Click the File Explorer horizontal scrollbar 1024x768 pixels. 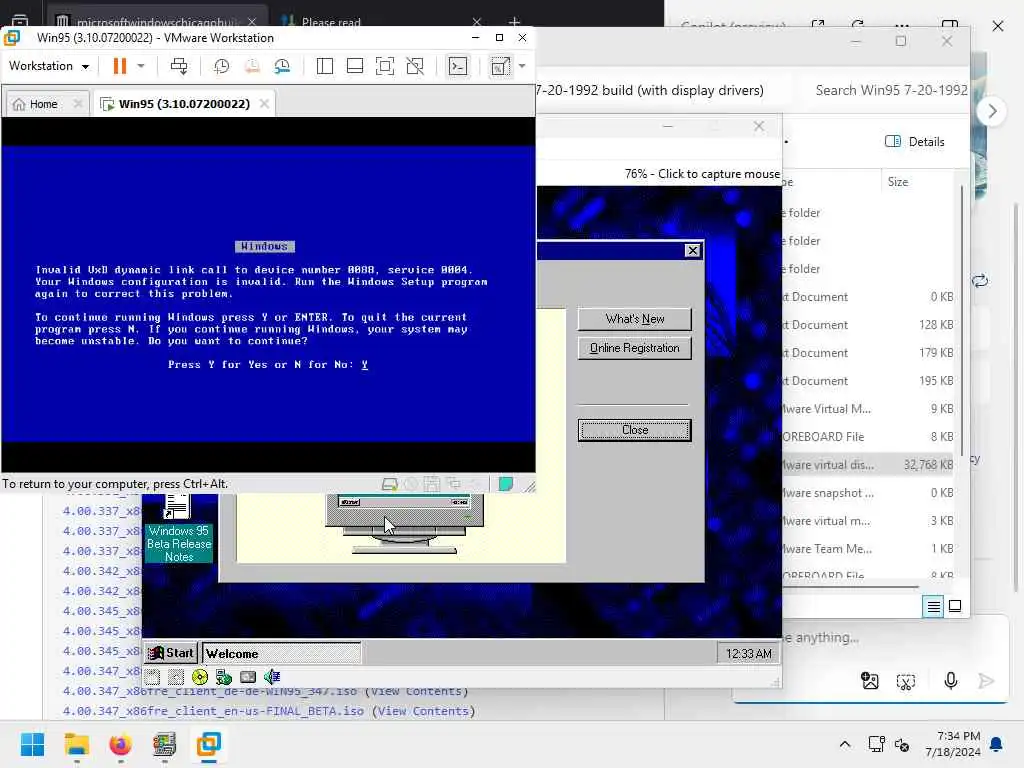coord(851,587)
